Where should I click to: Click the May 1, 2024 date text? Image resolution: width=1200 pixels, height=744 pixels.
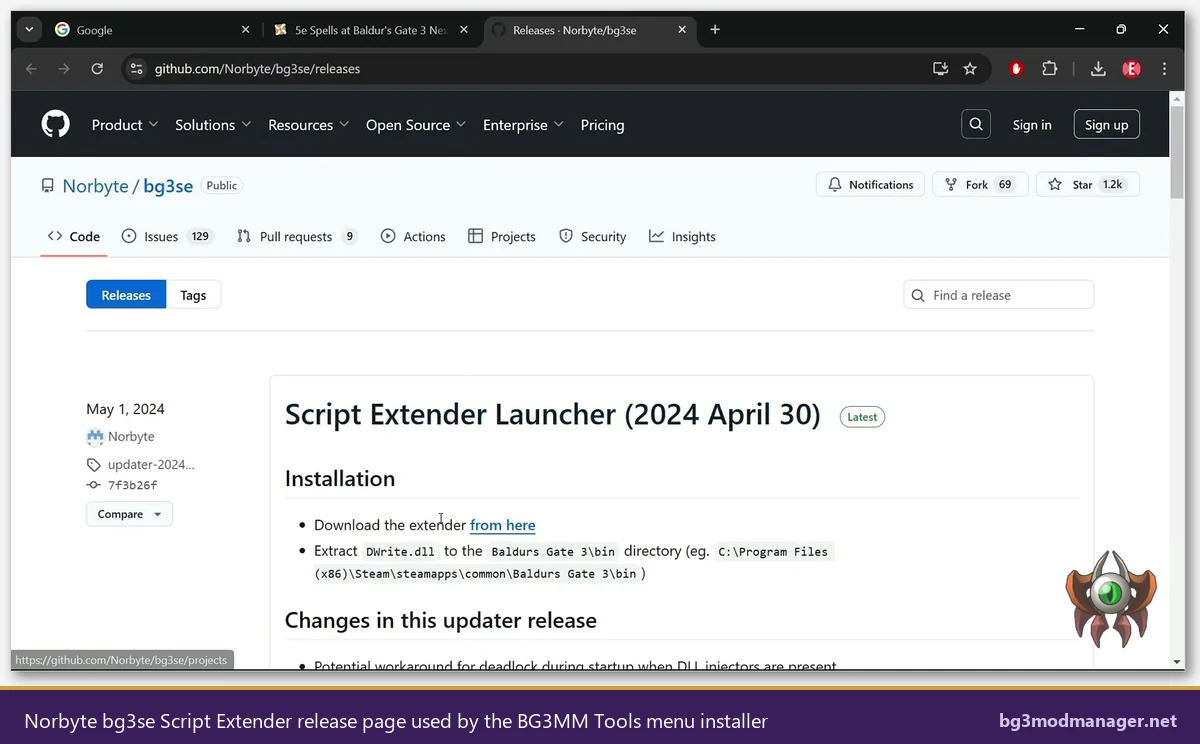click(125, 409)
